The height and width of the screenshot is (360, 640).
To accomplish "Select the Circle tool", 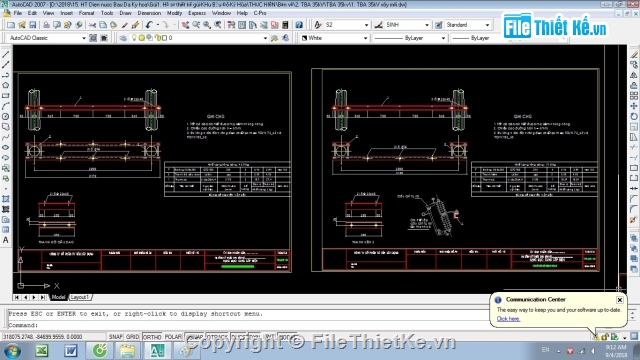I will (6, 116).
